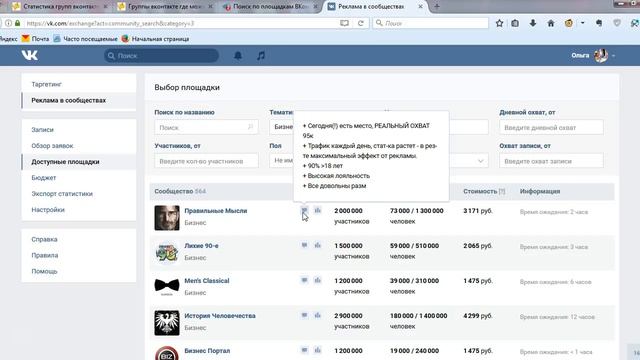Switch to Поиск по площадкам tab

click(271, 7)
